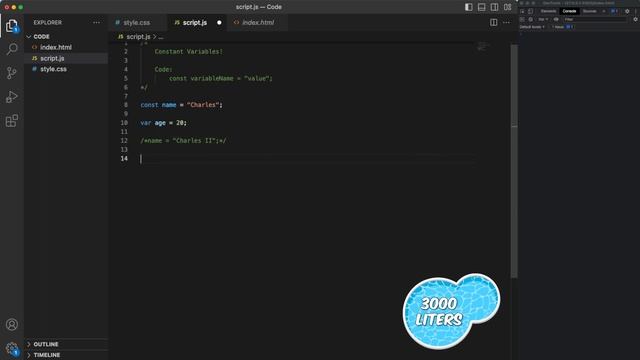Open the Default levels dropdown
640x360 pixels.
pyautogui.click(x=532, y=27)
